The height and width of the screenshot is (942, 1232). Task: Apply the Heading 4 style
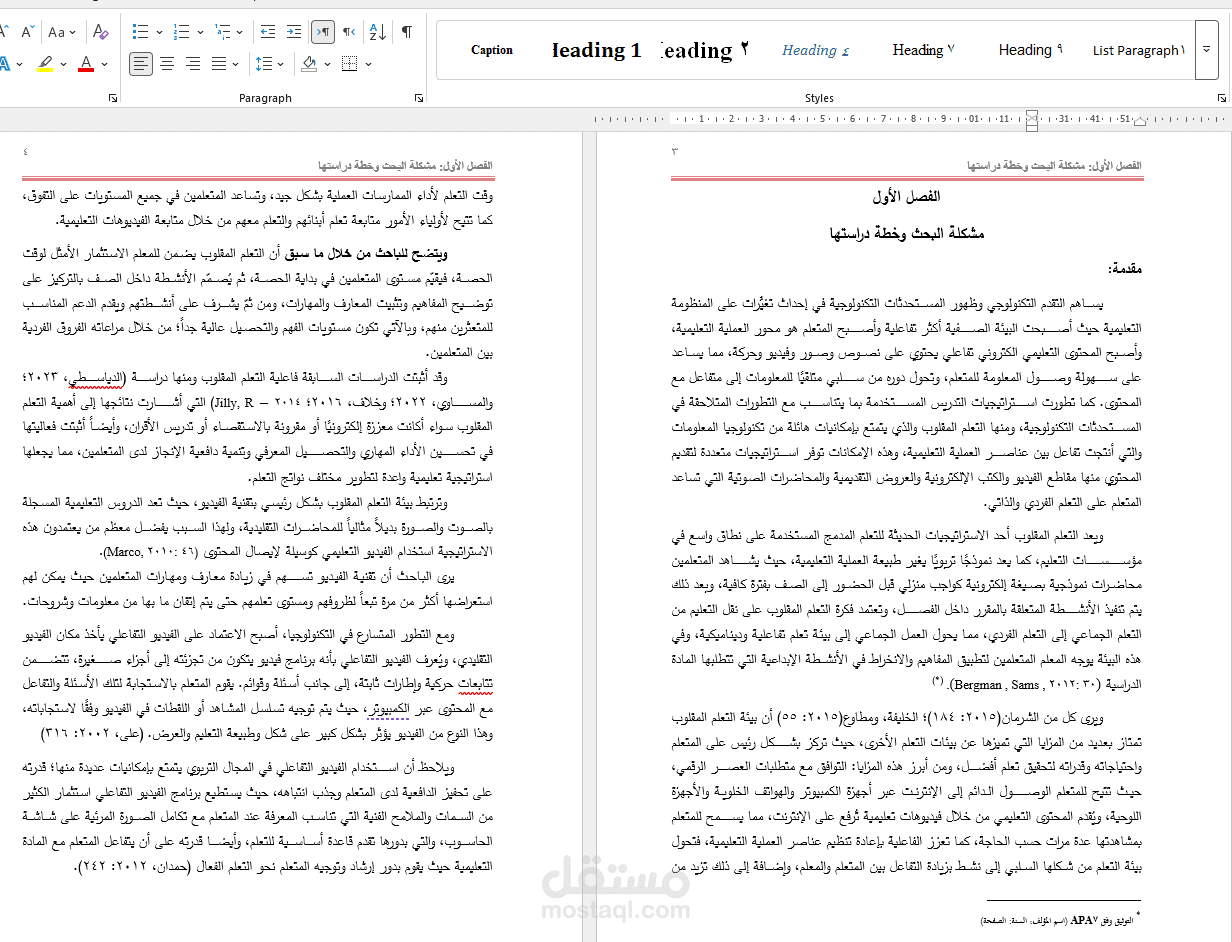815,50
